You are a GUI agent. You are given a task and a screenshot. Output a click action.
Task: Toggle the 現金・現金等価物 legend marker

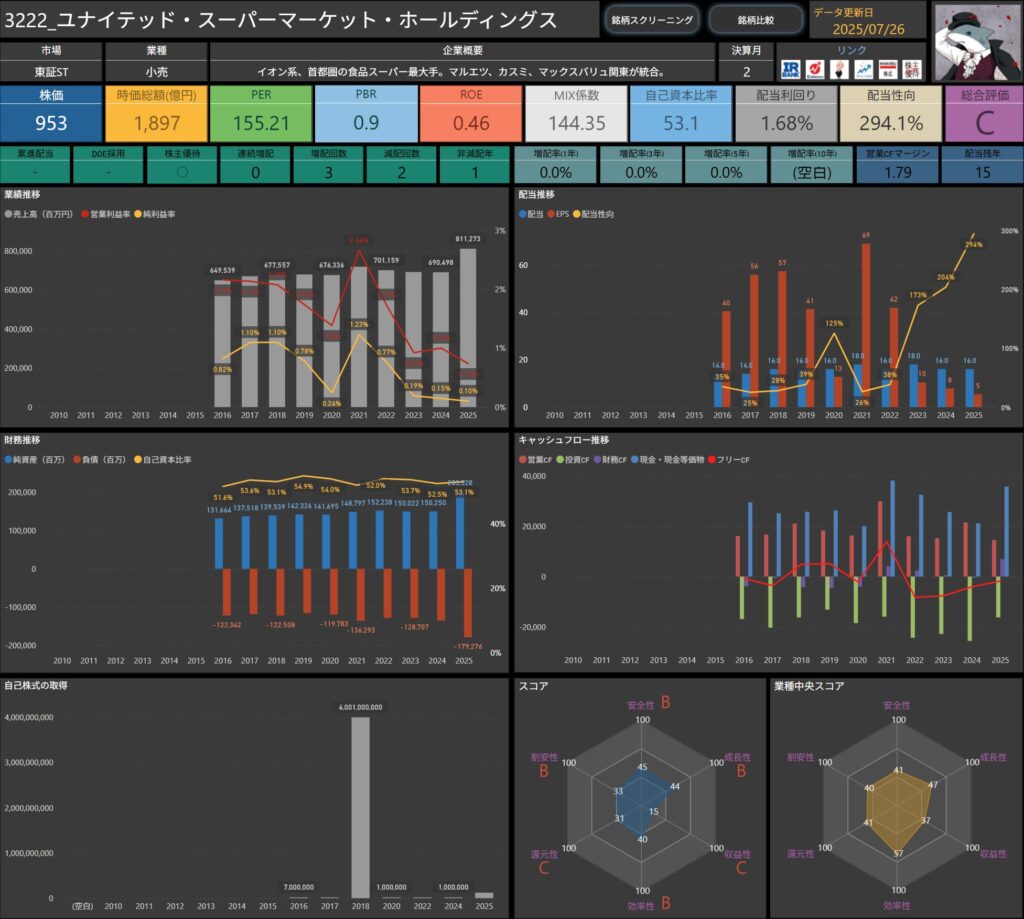(635, 460)
